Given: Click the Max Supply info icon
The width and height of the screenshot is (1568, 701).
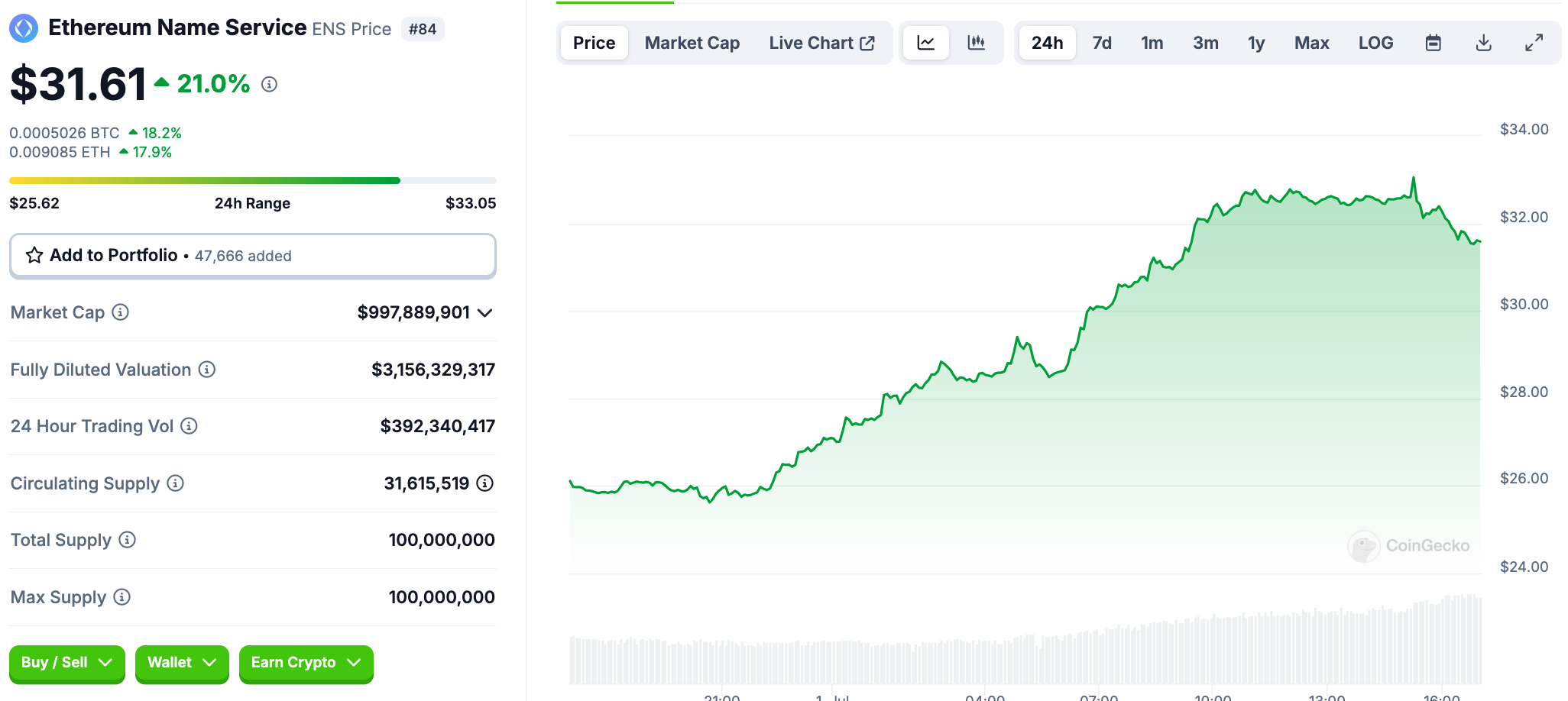Looking at the screenshot, I should tap(122, 596).
